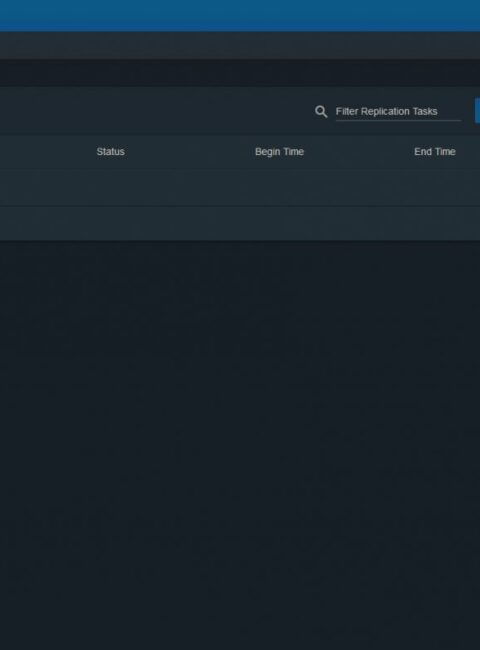Sort by Begin Time column header

tap(279, 152)
